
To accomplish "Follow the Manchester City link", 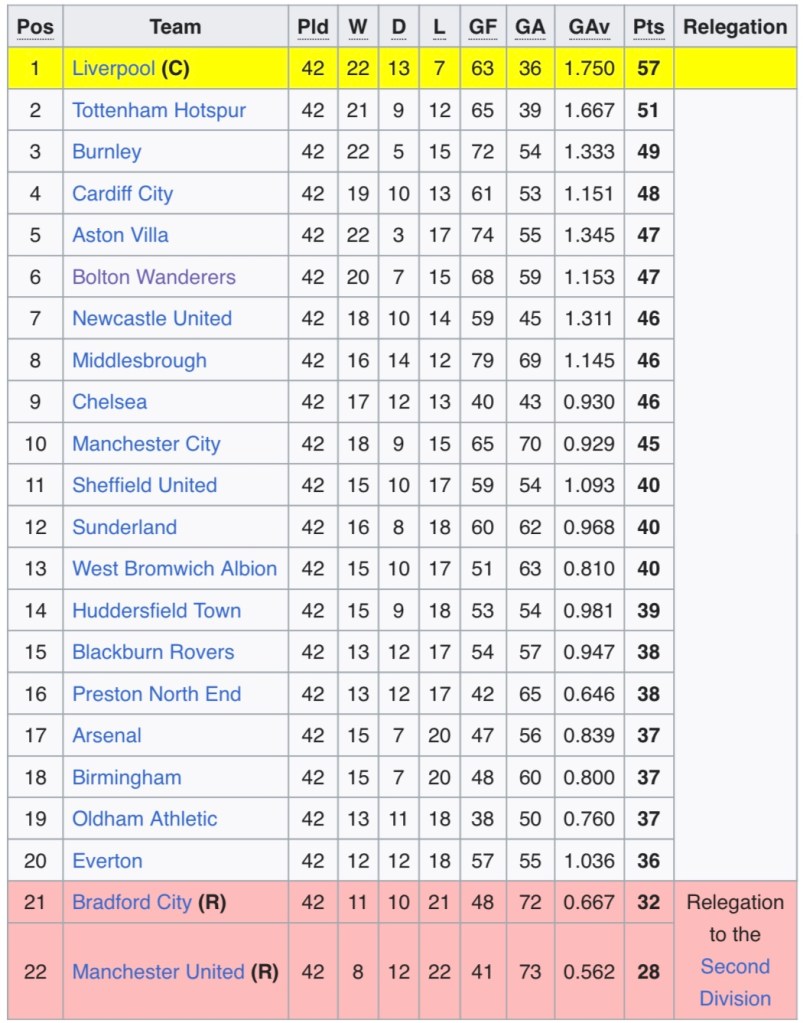I will tap(146, 444).
